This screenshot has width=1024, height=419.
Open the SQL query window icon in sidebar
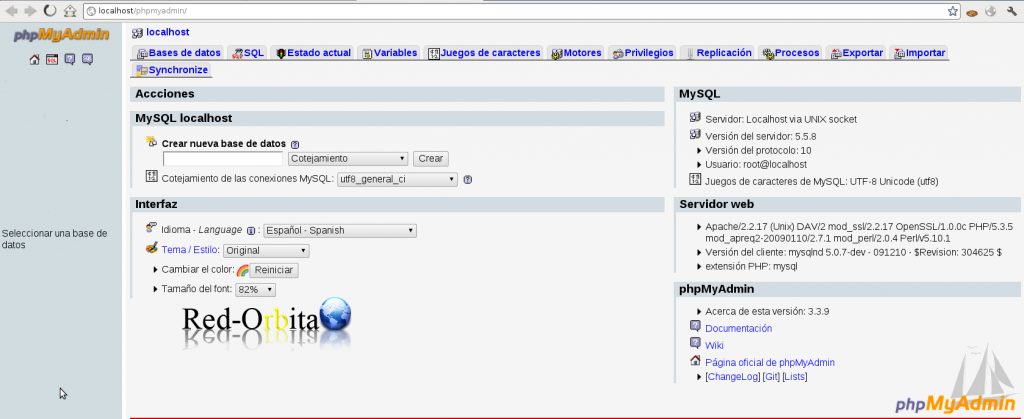tap(52, 59)
